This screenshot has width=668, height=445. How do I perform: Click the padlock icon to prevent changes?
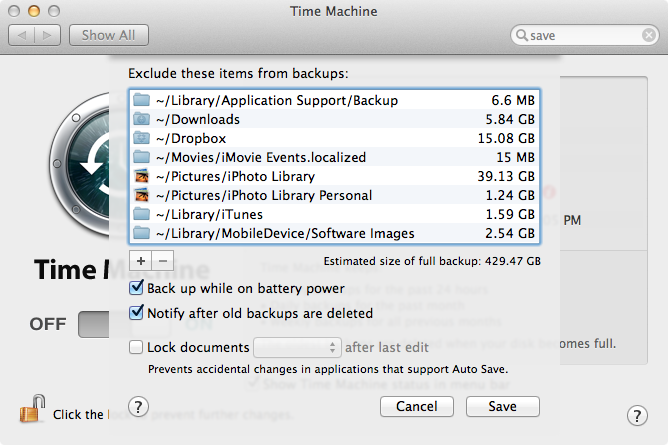pyautogui.click(x=32, y=409)
